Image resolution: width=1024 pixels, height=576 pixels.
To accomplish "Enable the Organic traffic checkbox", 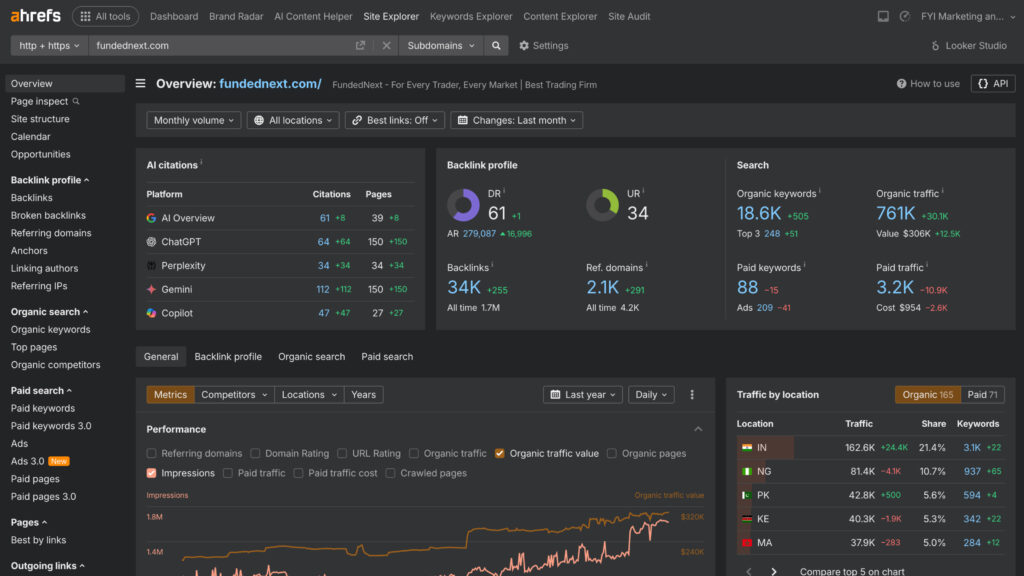I will 414,453.
